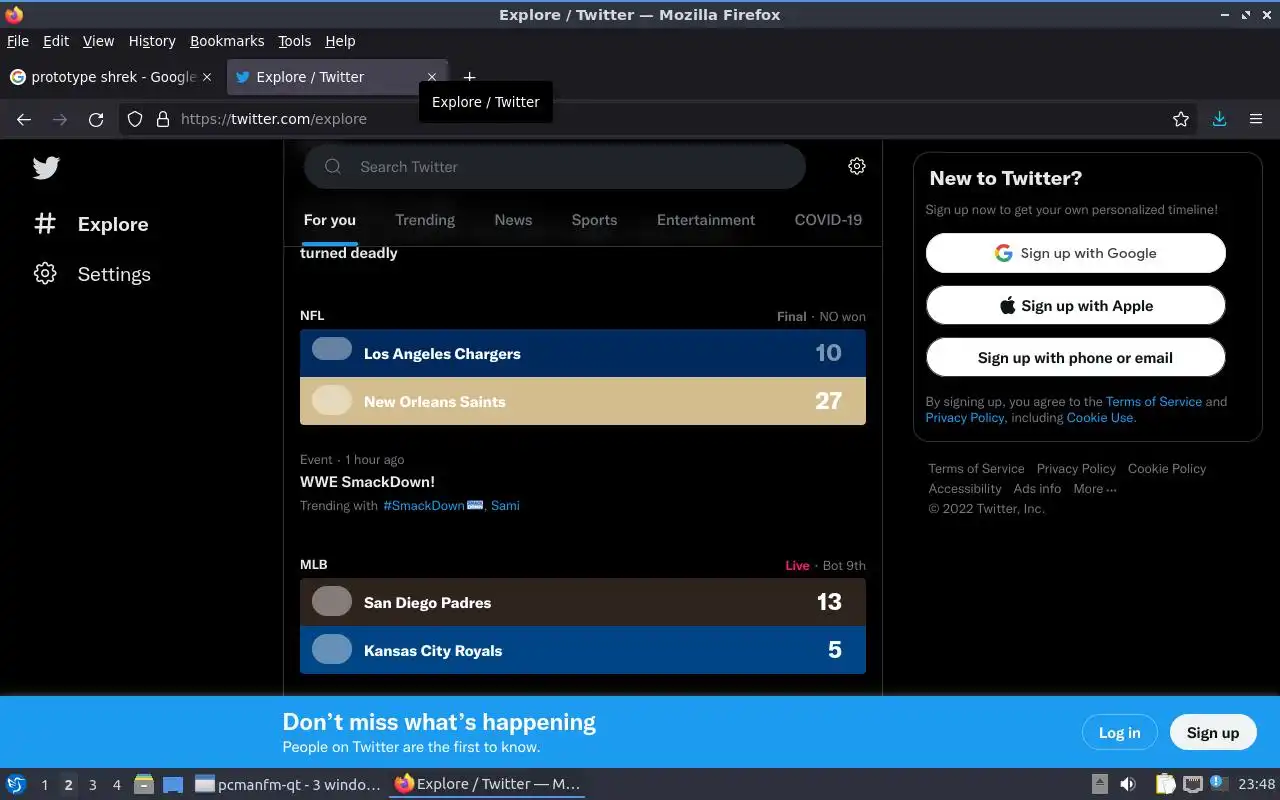Open the footer Privacy Policy link

[x=1076, y=468]
